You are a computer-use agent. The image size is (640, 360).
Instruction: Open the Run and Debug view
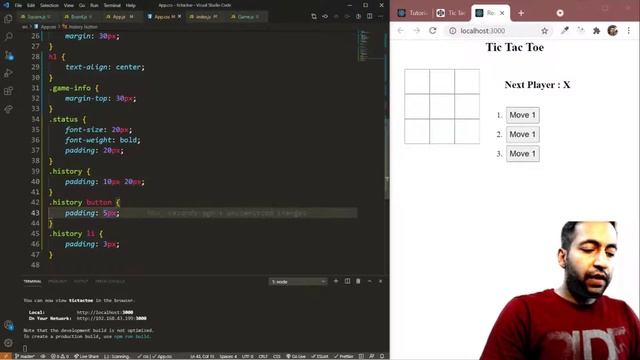8,73
